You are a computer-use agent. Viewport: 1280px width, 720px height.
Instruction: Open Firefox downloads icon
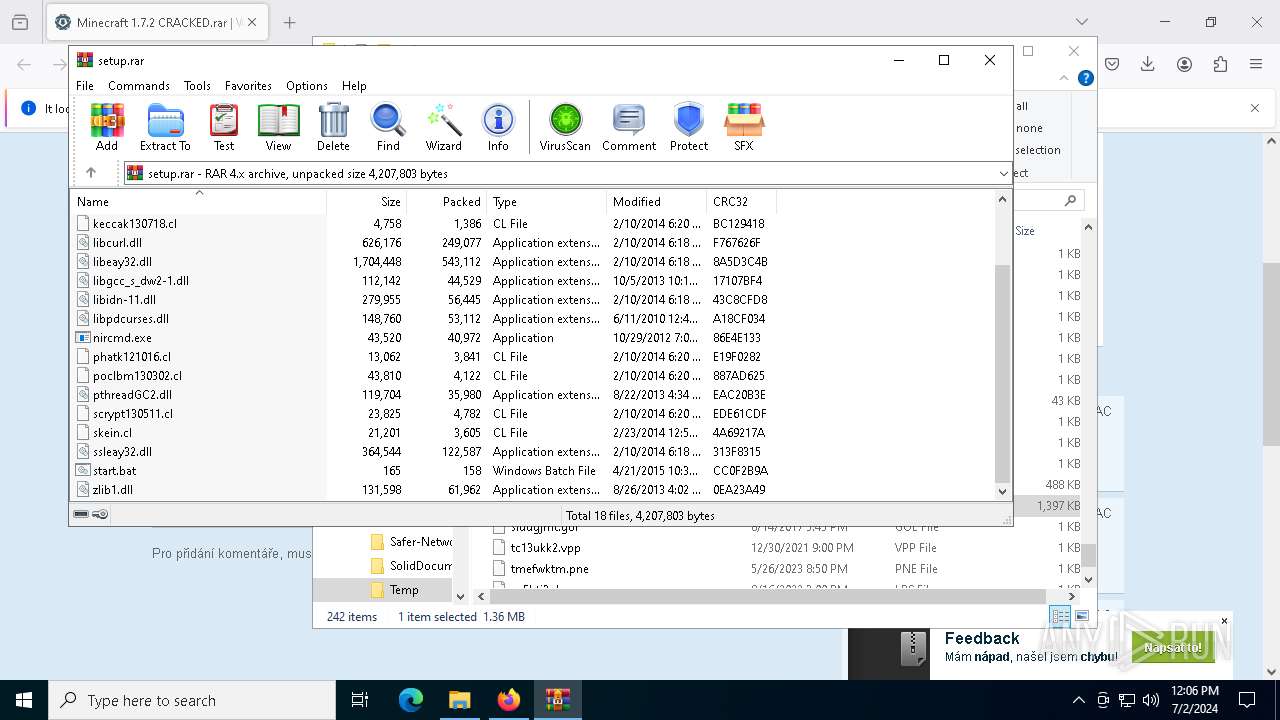pos(1148,64)
